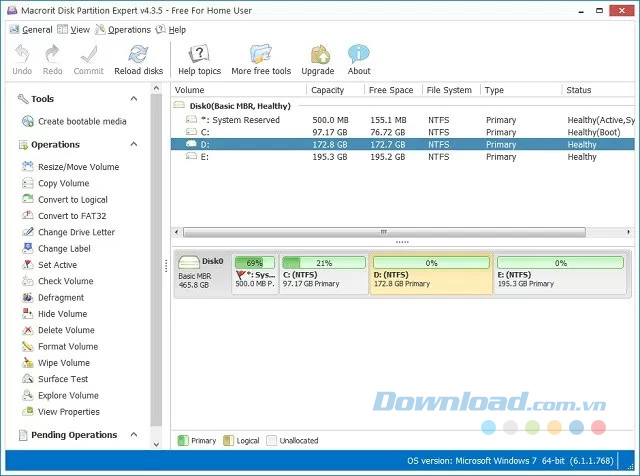The width and height of the screenshot is (640, 476).
Task: Start Defragment operation
Action: click(53, 298)
